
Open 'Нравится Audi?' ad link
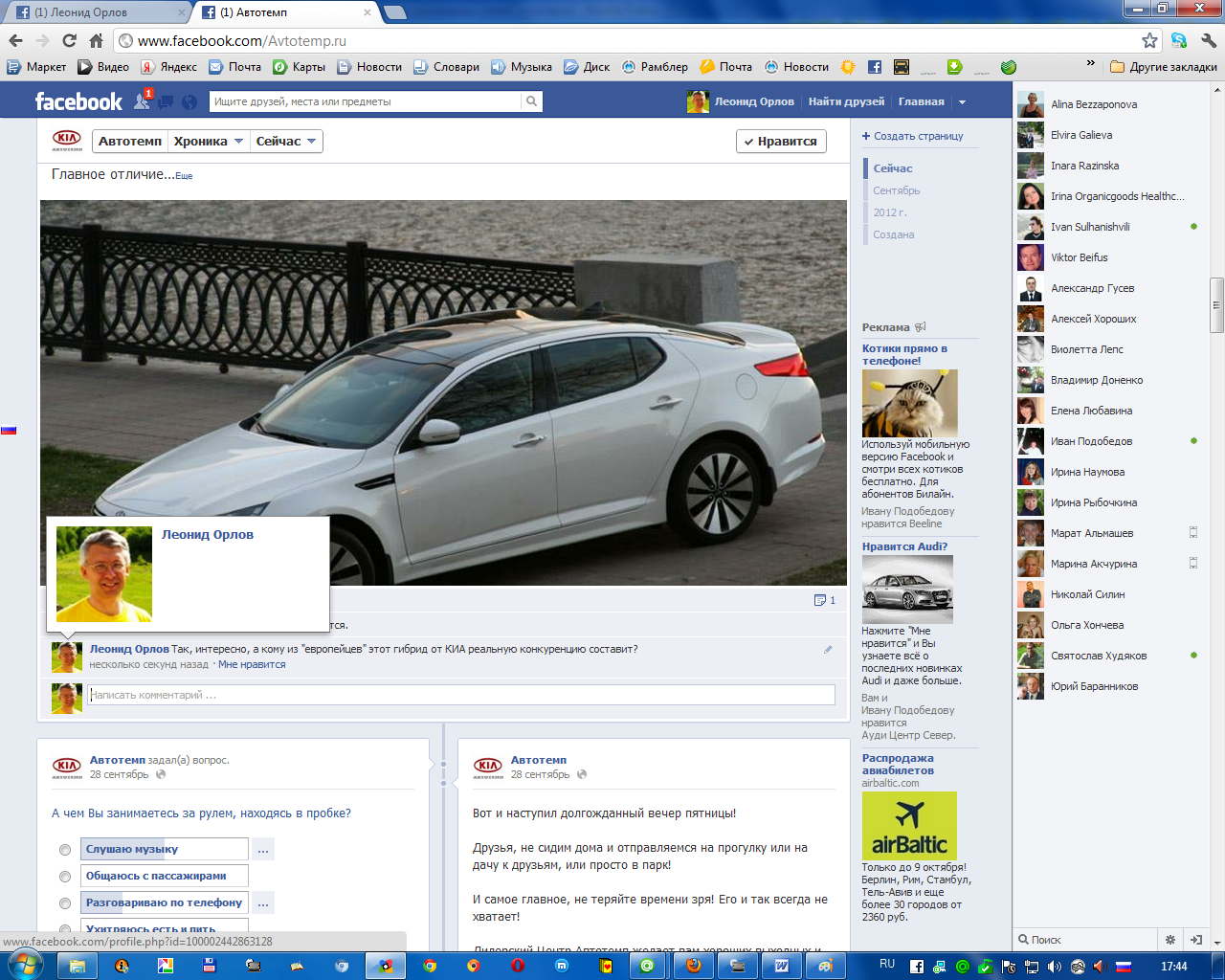[904, 546]
